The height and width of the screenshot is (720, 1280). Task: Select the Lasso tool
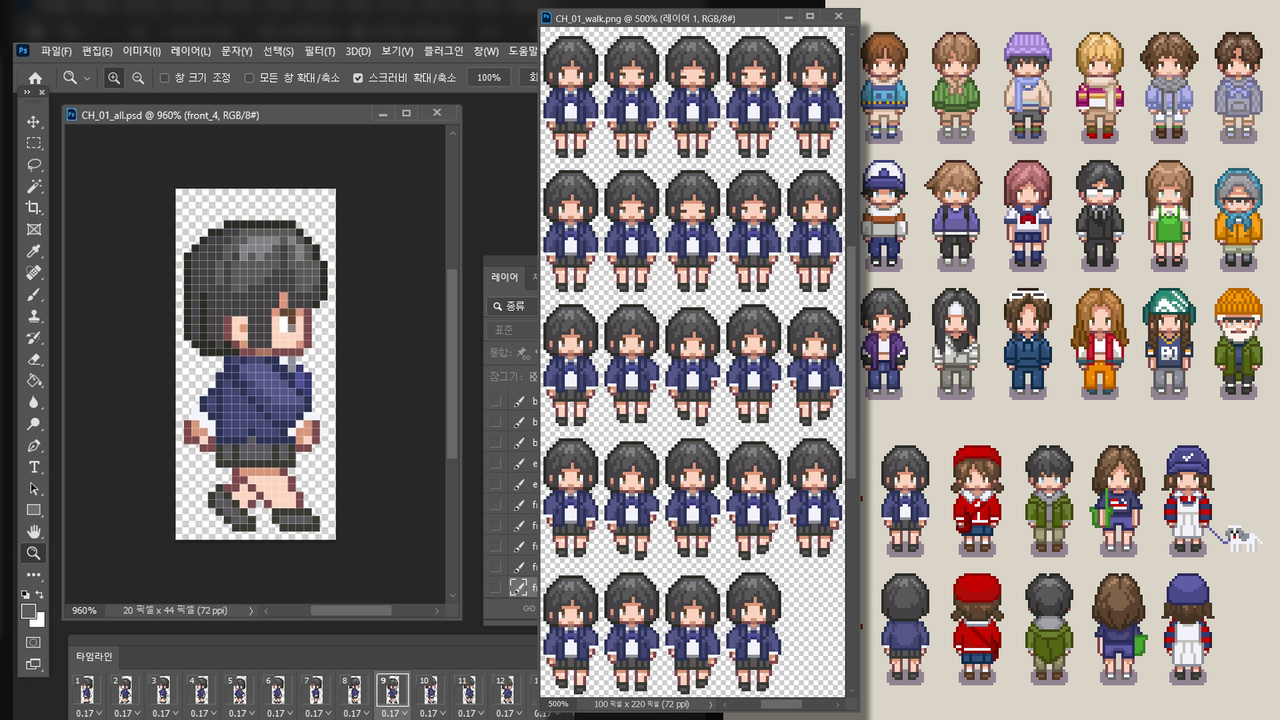click(34, 164)
